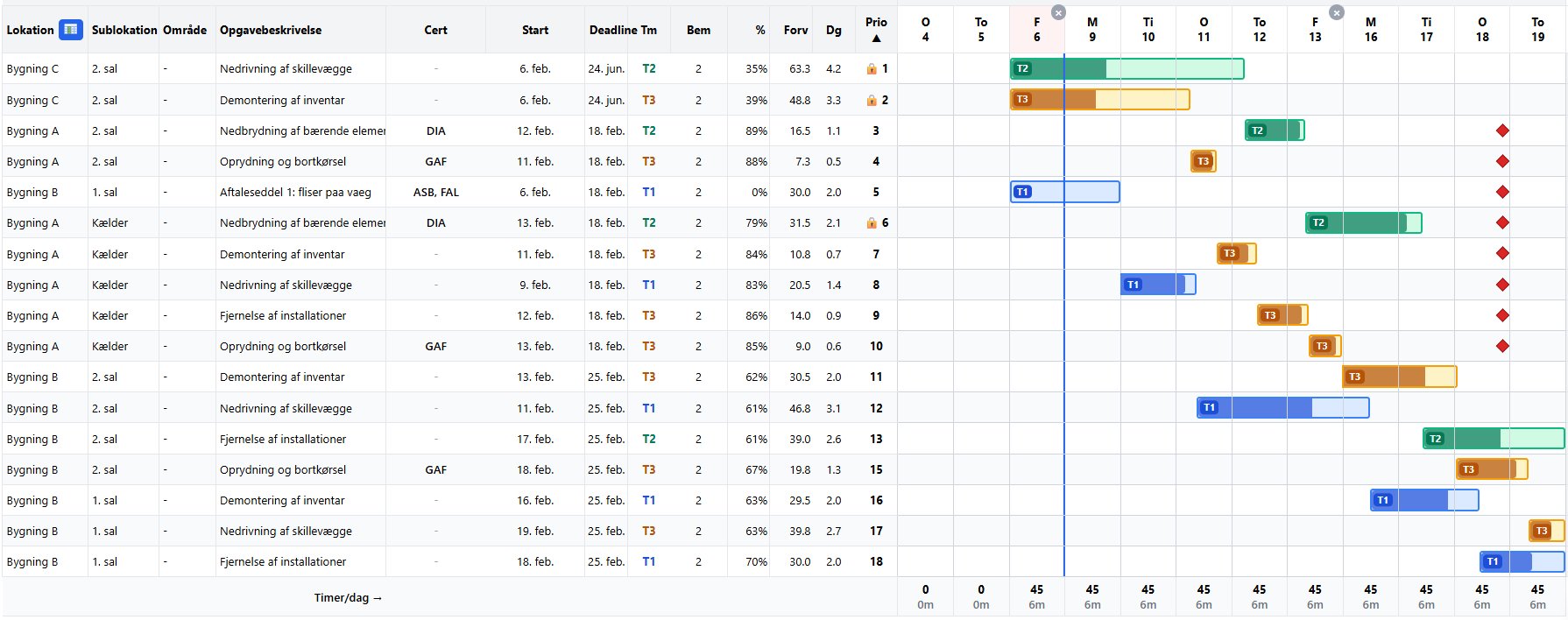Click the red deadline diamond on priority 3 row

[x=1502, y=130]
